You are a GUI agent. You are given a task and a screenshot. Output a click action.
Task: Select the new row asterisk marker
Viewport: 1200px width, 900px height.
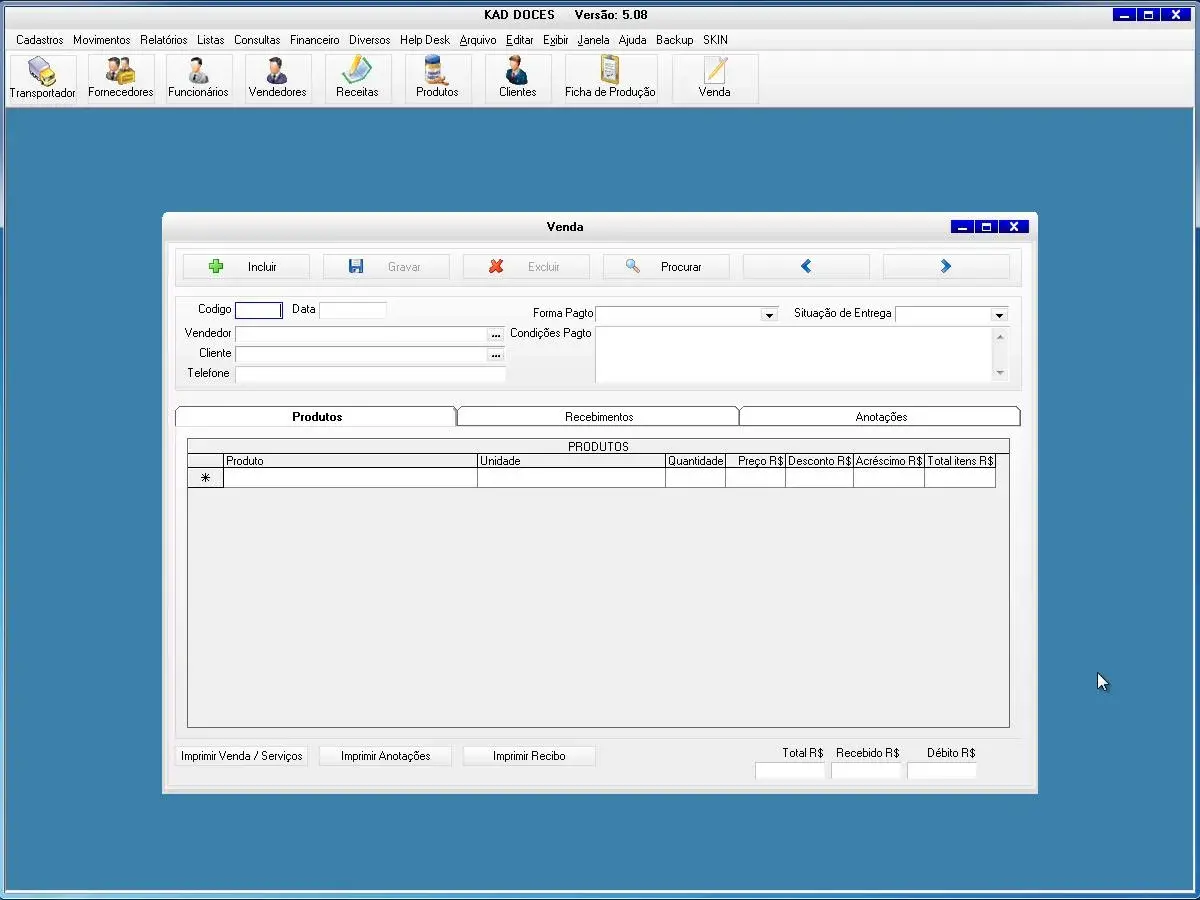[206, 478]
